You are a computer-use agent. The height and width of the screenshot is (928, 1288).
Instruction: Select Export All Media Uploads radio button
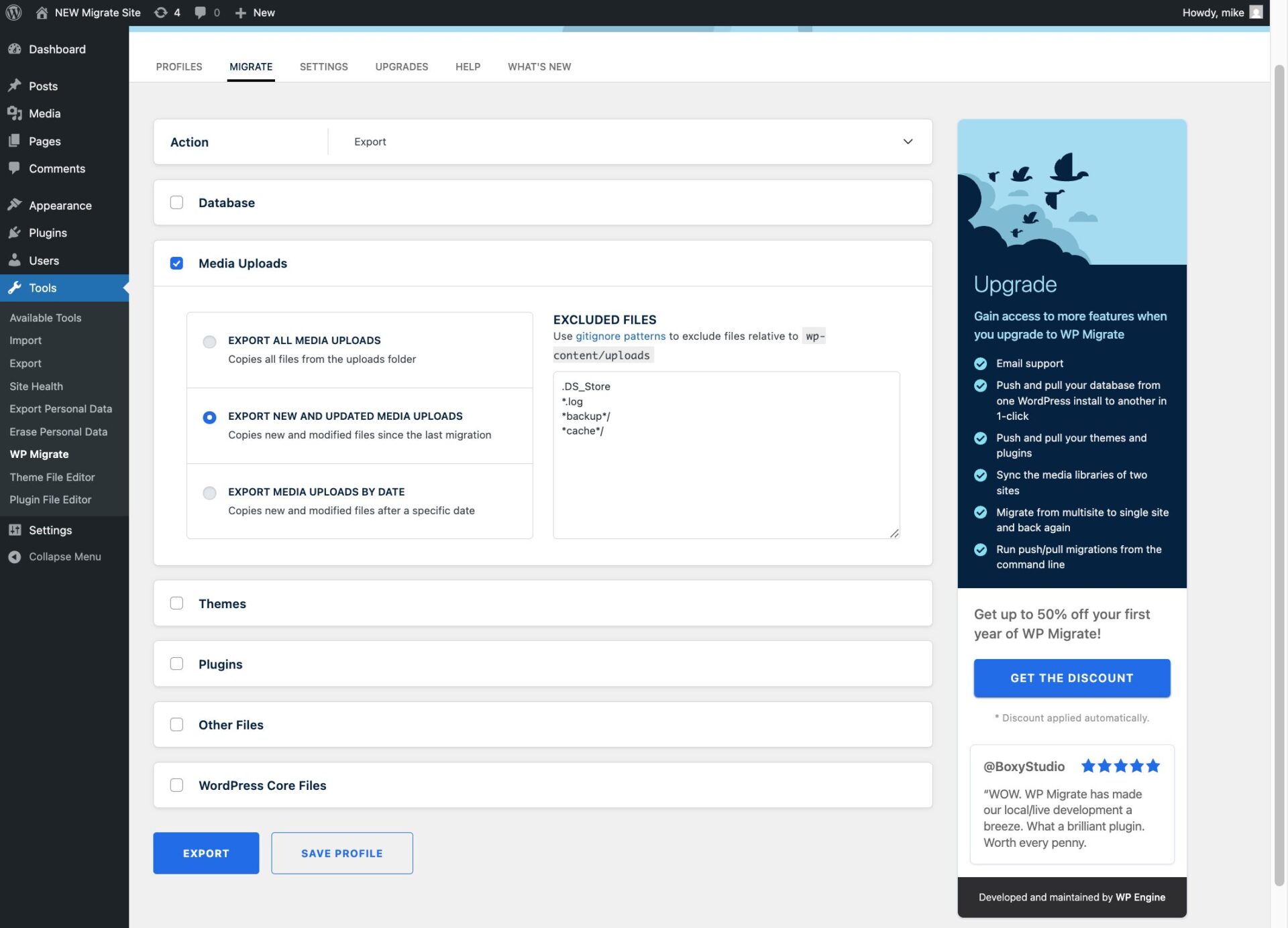209,341
